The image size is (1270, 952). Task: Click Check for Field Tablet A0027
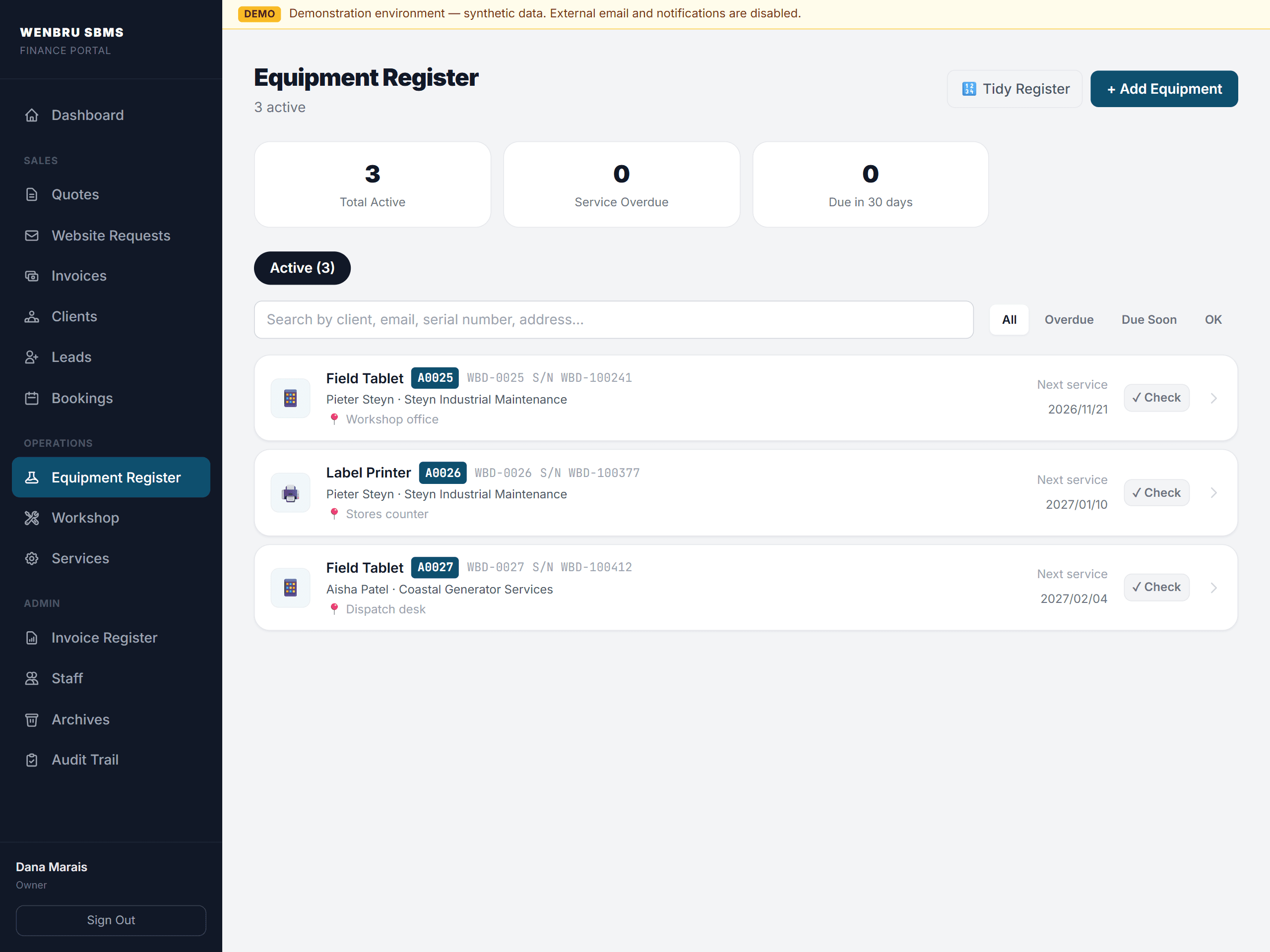tap(1156, 587)
